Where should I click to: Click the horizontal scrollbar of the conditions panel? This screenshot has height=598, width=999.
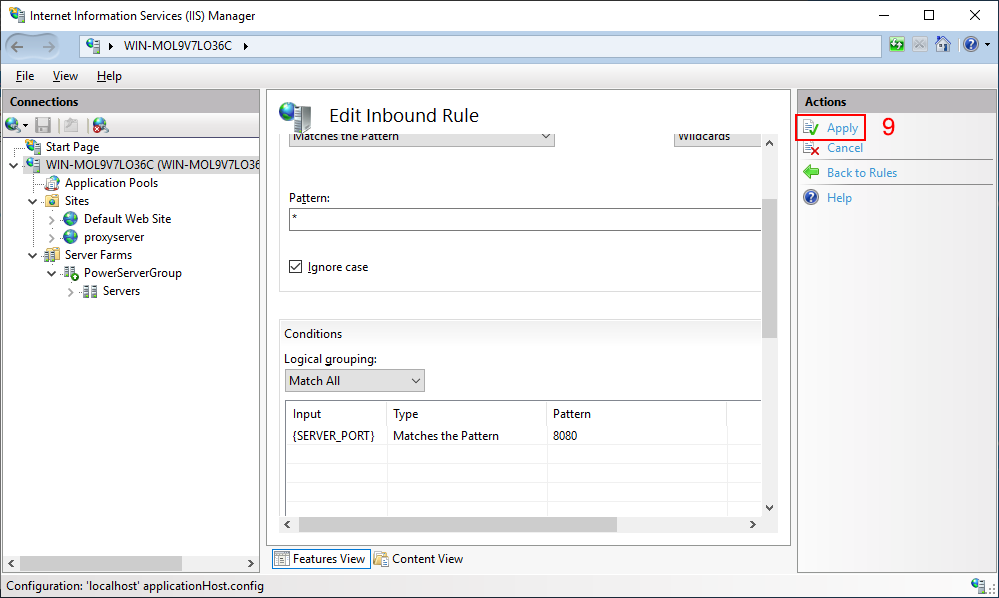tap(520, 524)
